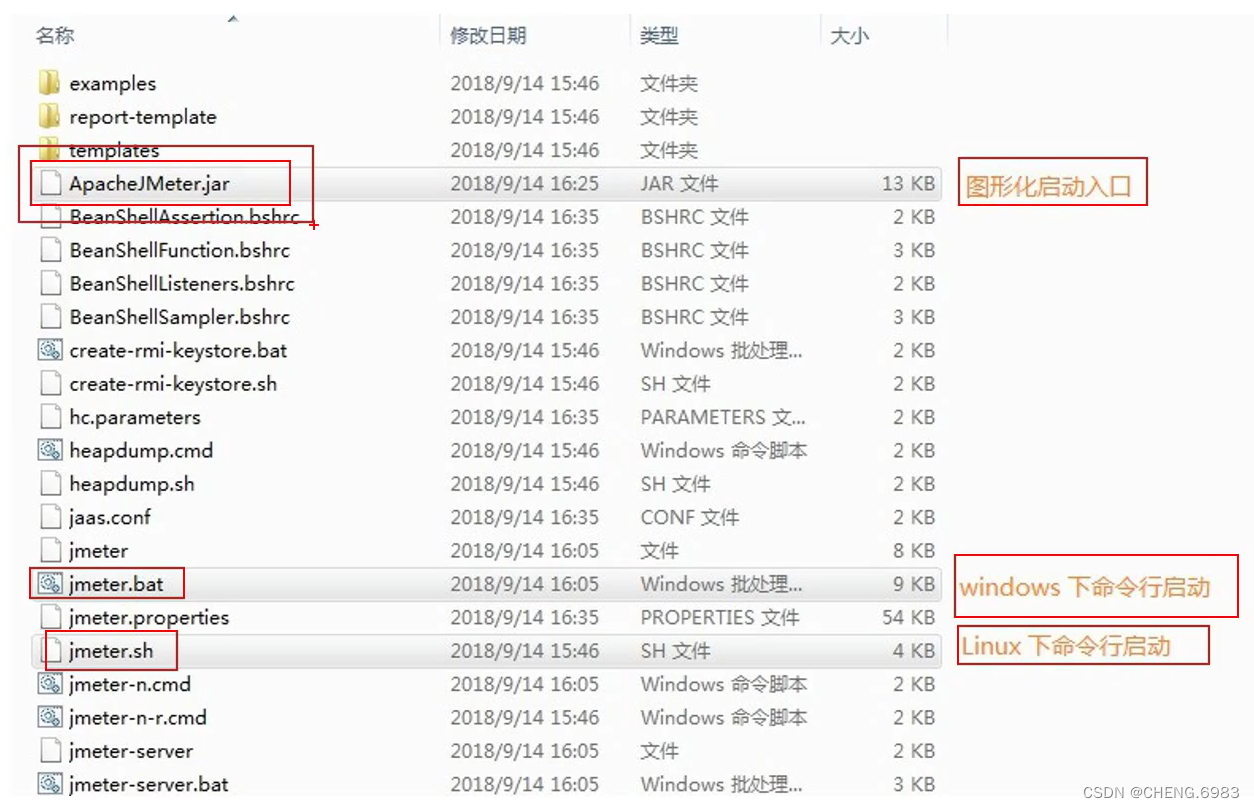
Task: Click the 4 KB size of jmeter.sh
Action: tap(914, 651)
